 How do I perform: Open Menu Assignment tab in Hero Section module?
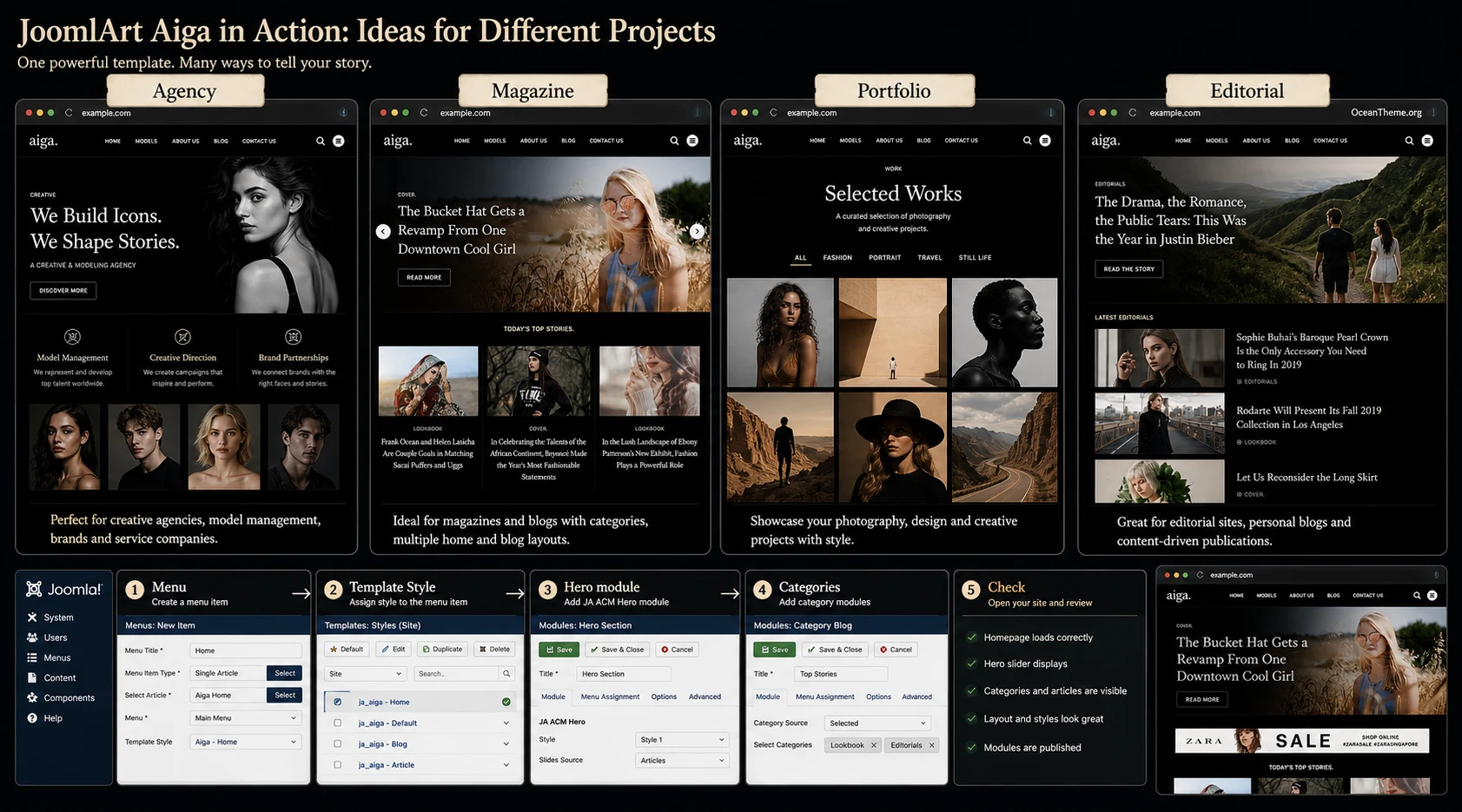click(x=610, y=696)
